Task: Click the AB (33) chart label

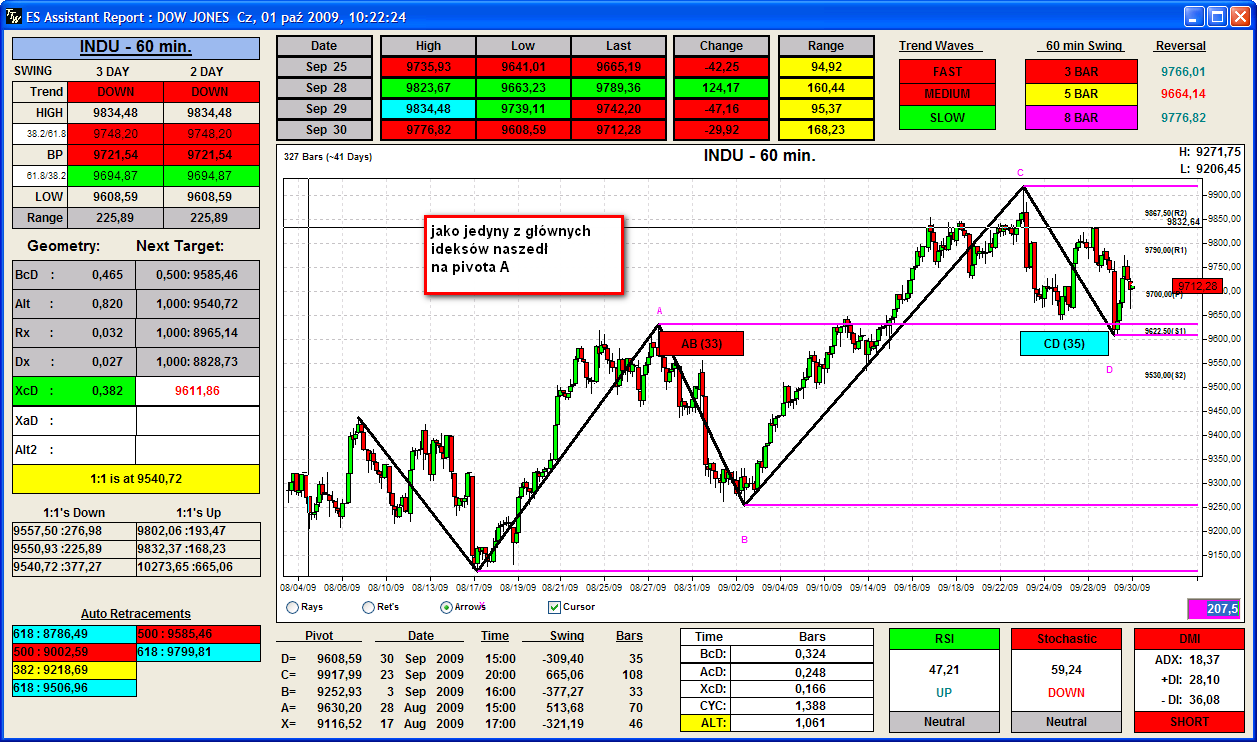Action: point(701,344)
